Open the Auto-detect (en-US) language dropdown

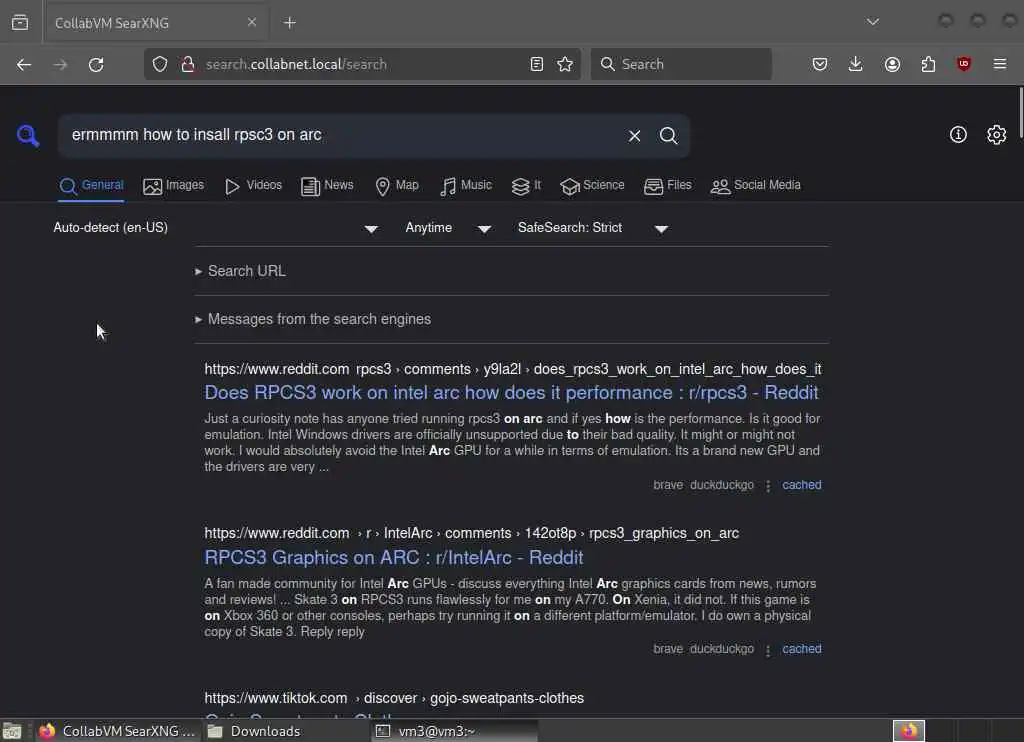click(x=216, y=228)
